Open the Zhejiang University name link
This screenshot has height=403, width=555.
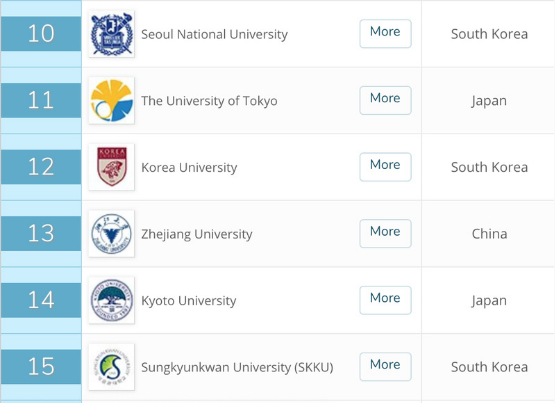click(197, 234)
